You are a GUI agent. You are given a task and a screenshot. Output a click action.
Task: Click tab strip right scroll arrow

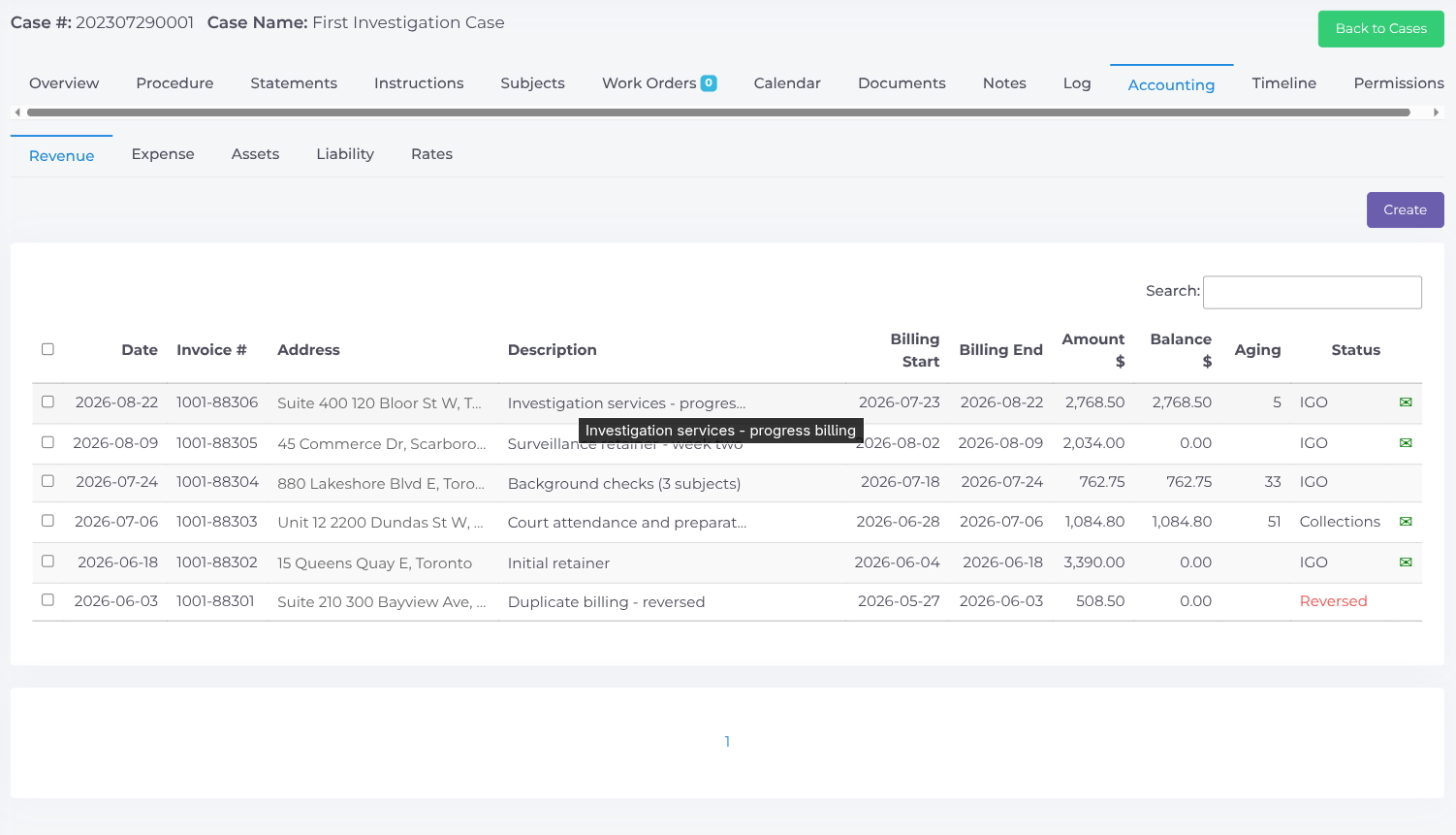coord(1436,112)
